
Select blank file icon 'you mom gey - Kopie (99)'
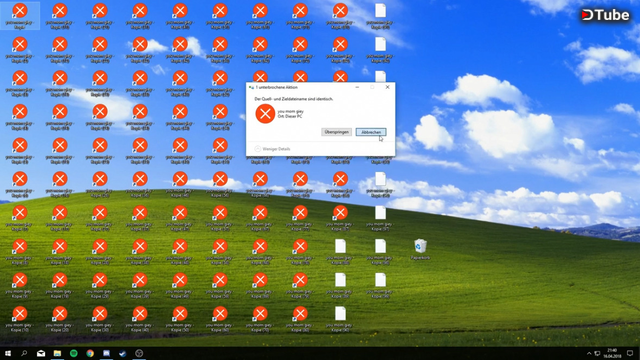click(x=380, y=285)
